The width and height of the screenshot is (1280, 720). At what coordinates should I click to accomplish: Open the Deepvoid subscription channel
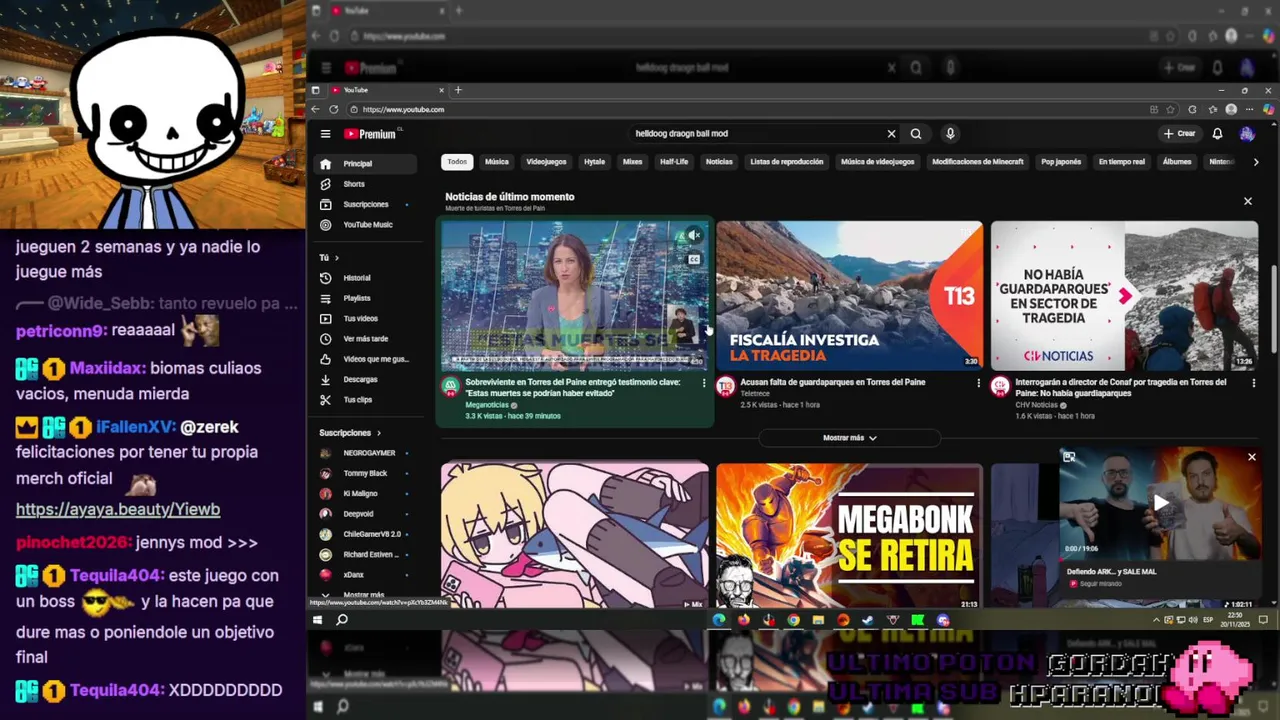[364, 514]
